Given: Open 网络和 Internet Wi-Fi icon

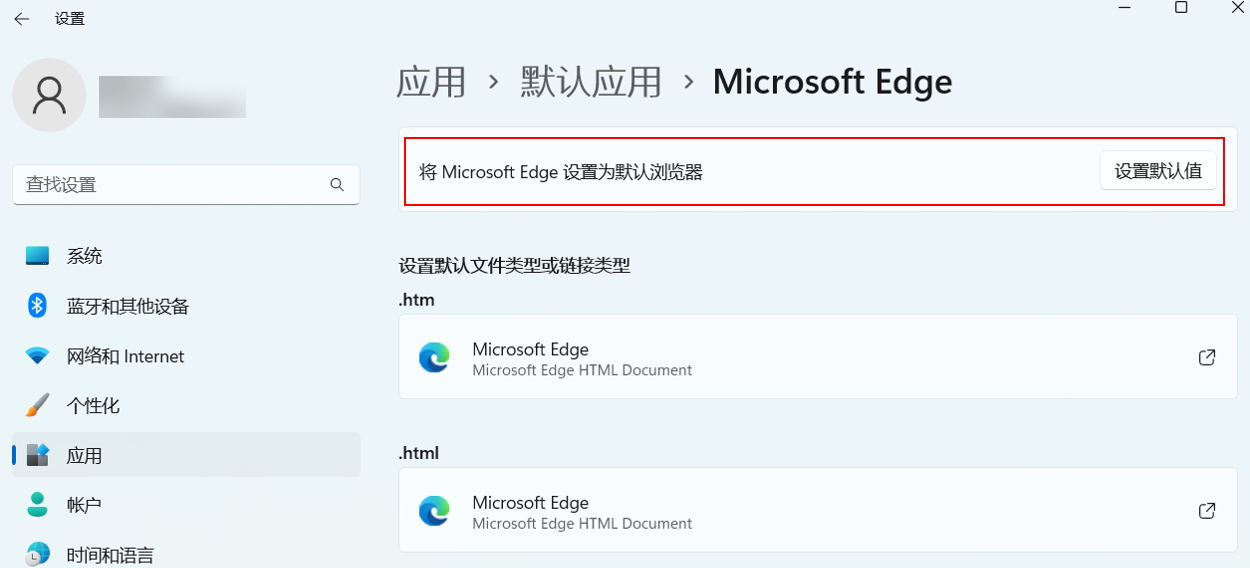Looking at the screenshot, I should click(x=37, y=356).
